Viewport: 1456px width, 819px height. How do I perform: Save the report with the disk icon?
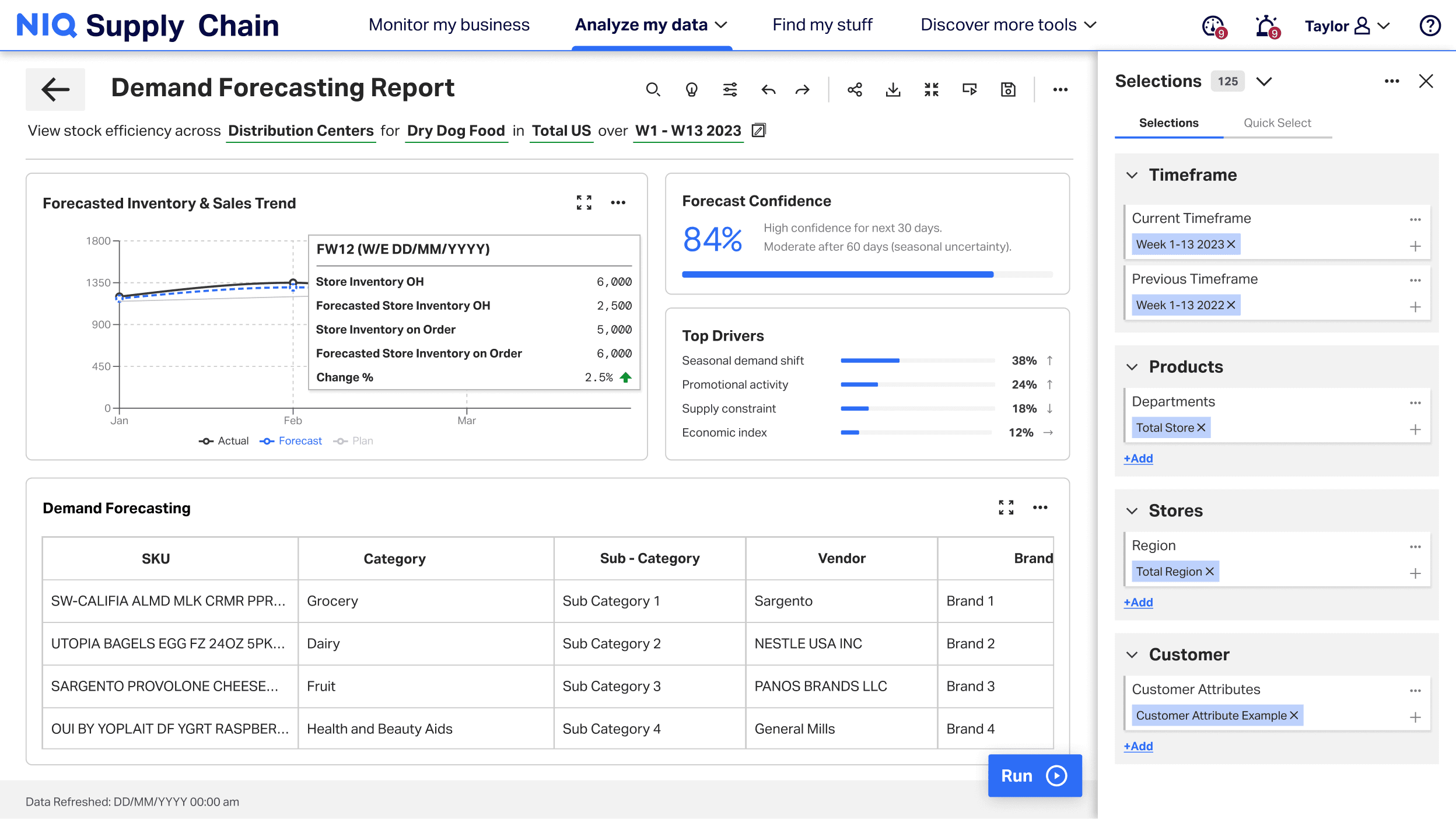coord(1008,89)
